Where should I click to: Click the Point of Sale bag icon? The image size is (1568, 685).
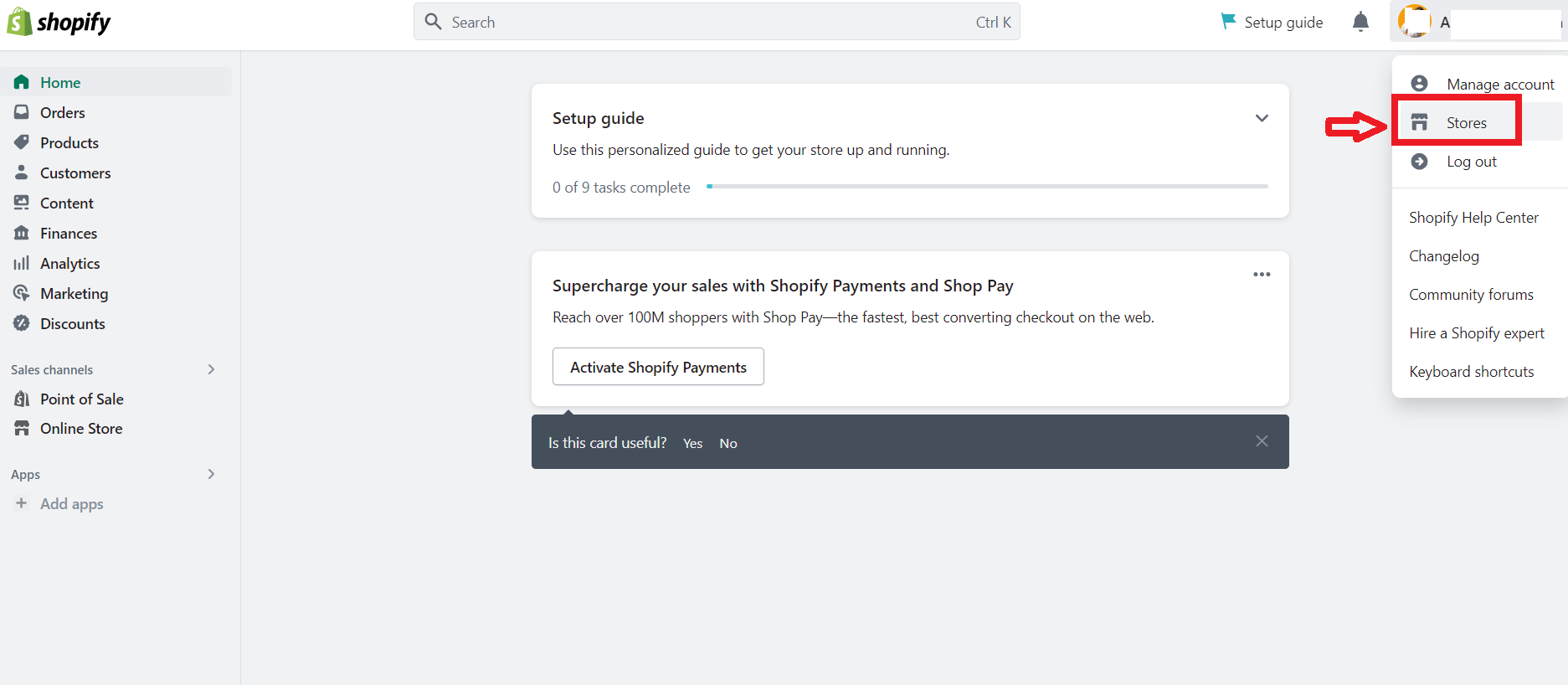[x=22, y=399]
